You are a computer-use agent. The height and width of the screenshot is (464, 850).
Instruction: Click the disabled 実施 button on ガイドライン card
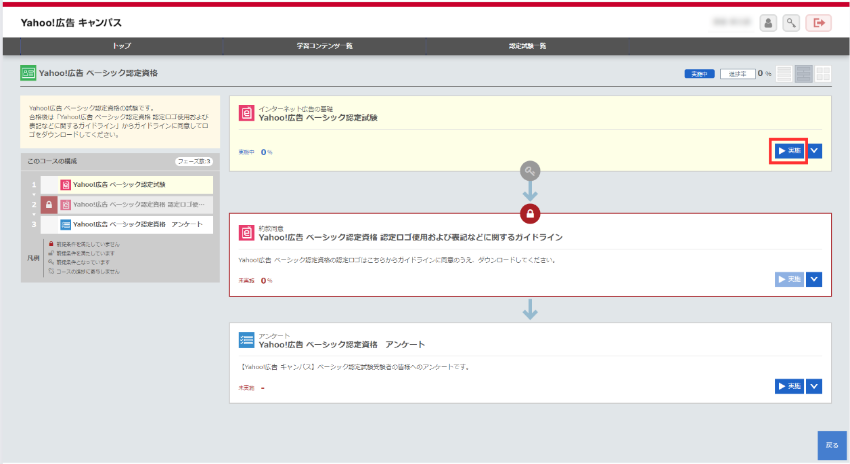789,279
